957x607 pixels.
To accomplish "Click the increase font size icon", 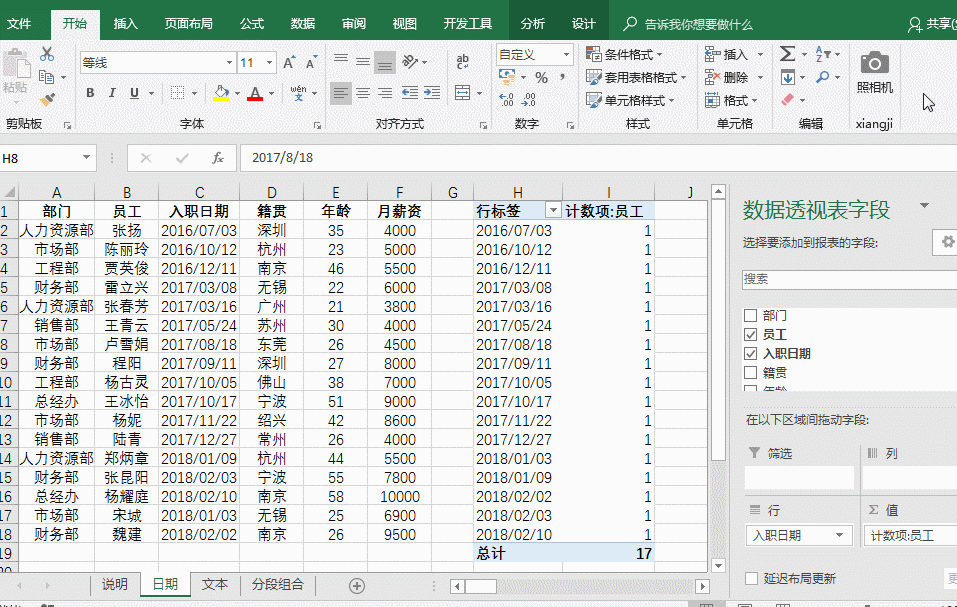I will [x=289, y=63].
